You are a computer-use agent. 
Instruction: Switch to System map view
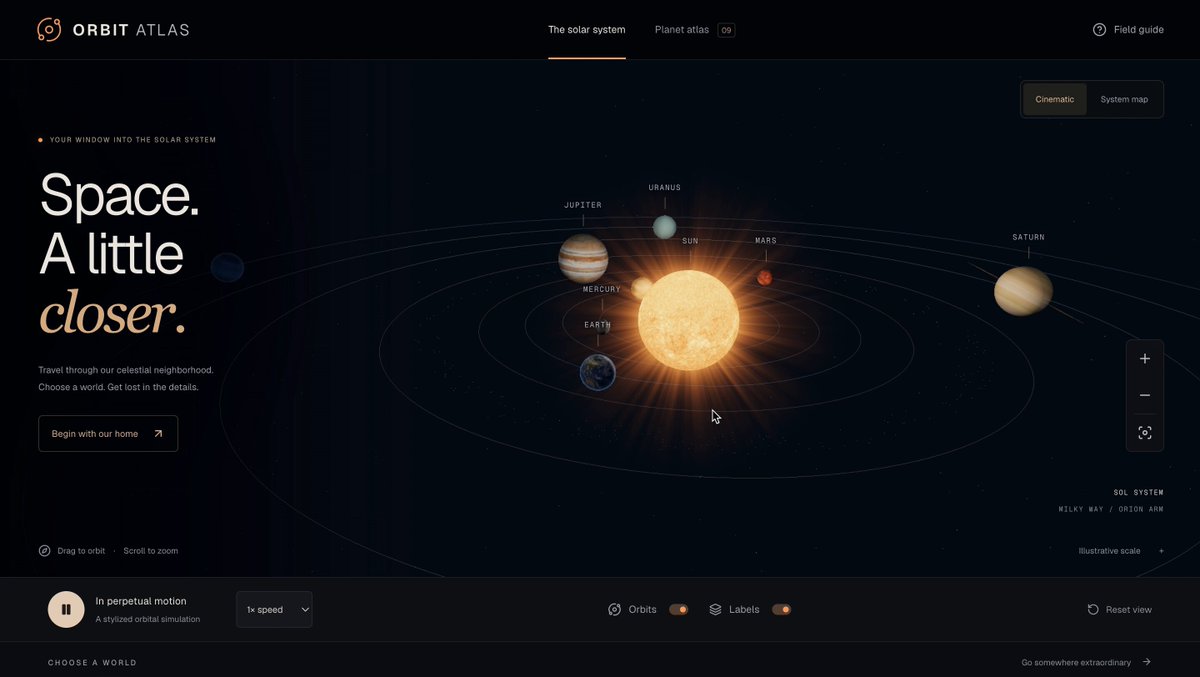point(1124,99)
